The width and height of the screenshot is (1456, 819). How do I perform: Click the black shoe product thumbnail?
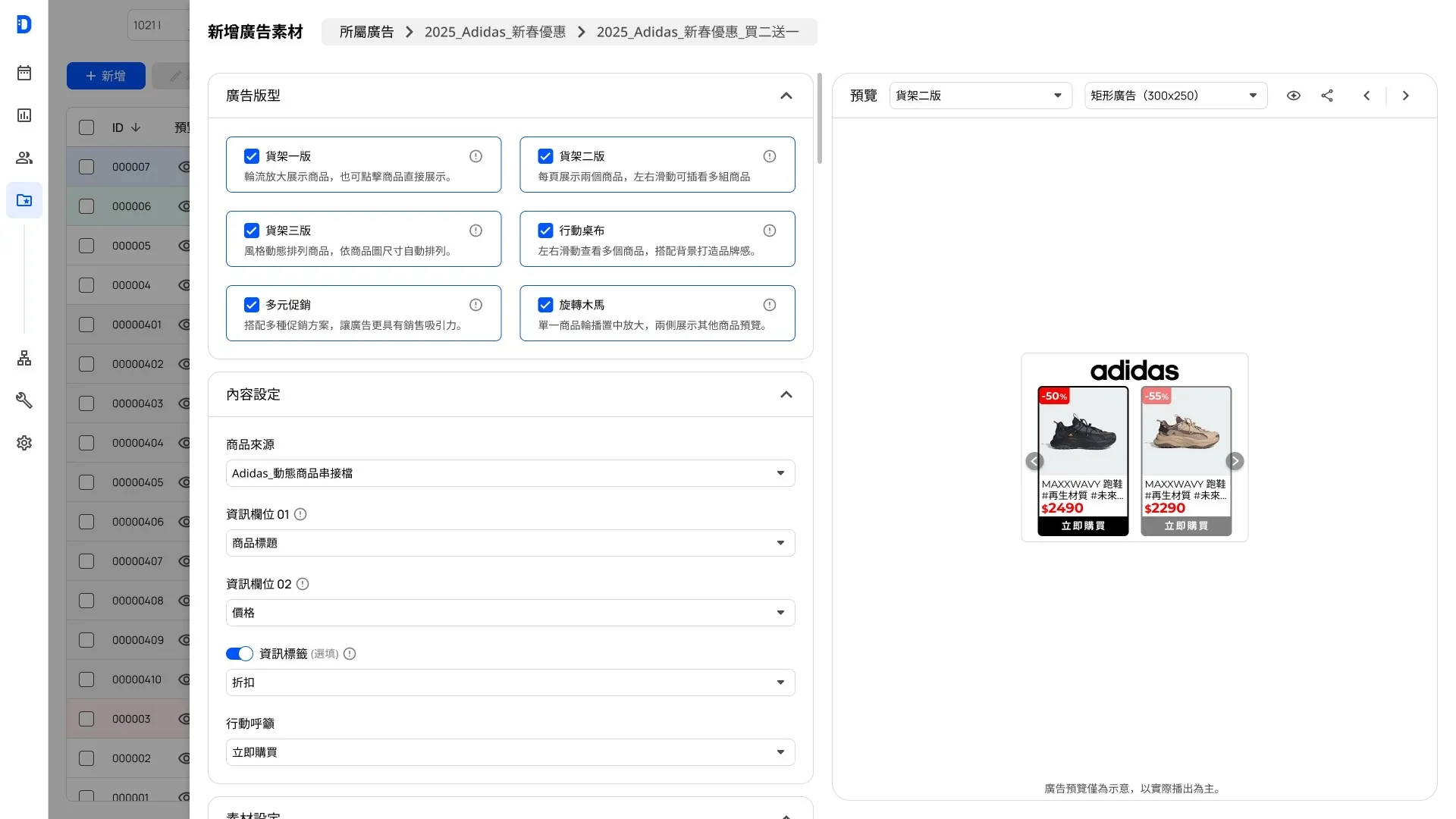pos(1083,431)
